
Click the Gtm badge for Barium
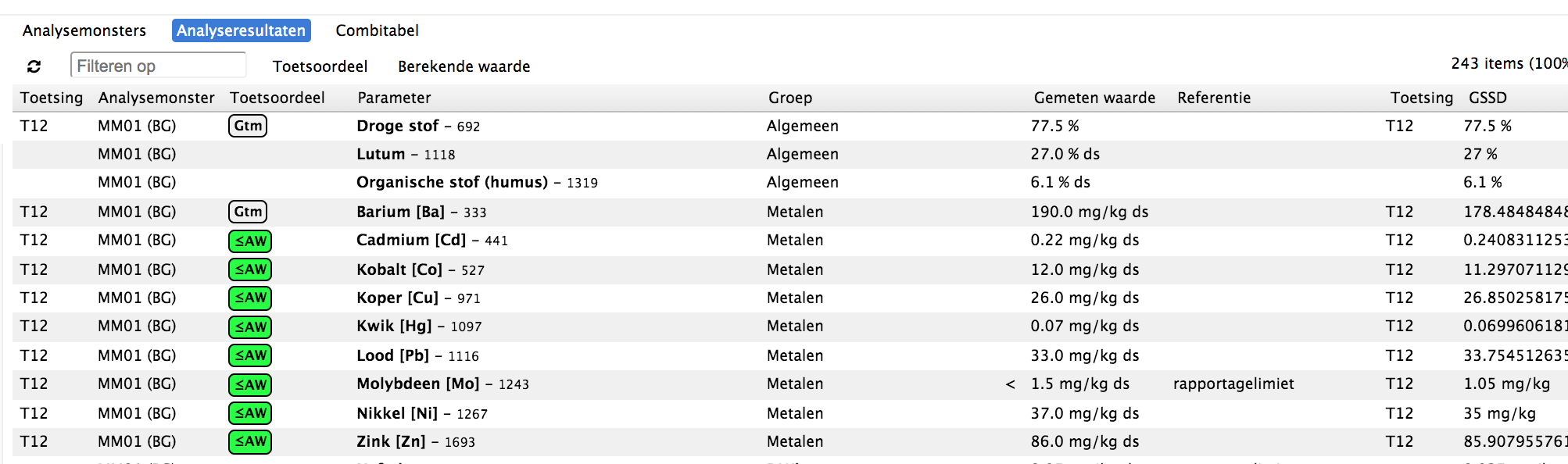click(248, 212)
